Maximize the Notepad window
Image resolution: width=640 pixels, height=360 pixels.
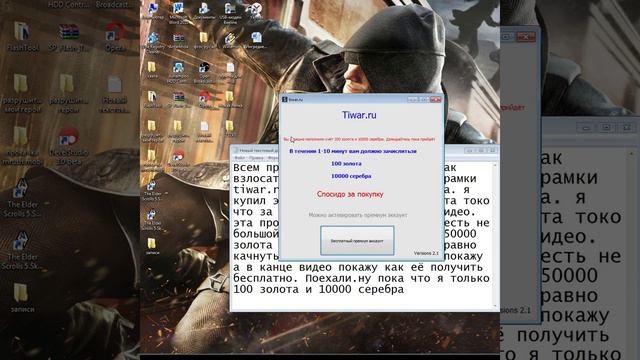click(x=481, y=151)
